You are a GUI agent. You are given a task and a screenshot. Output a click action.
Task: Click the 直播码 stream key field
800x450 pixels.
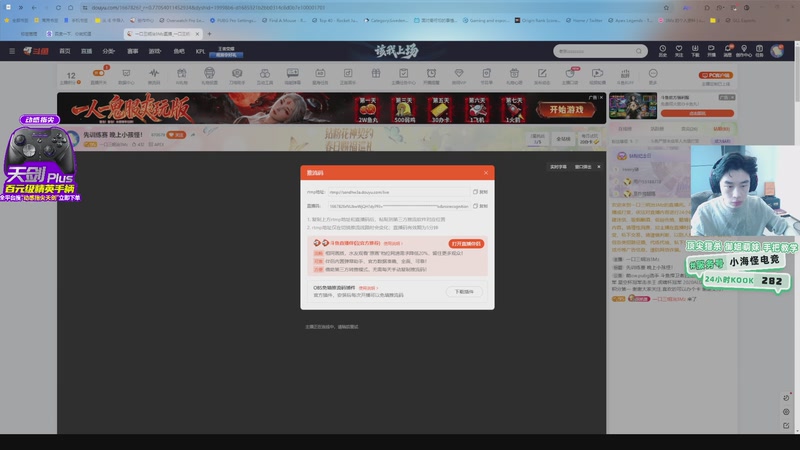pyautogui.click(x=398, y=206)
